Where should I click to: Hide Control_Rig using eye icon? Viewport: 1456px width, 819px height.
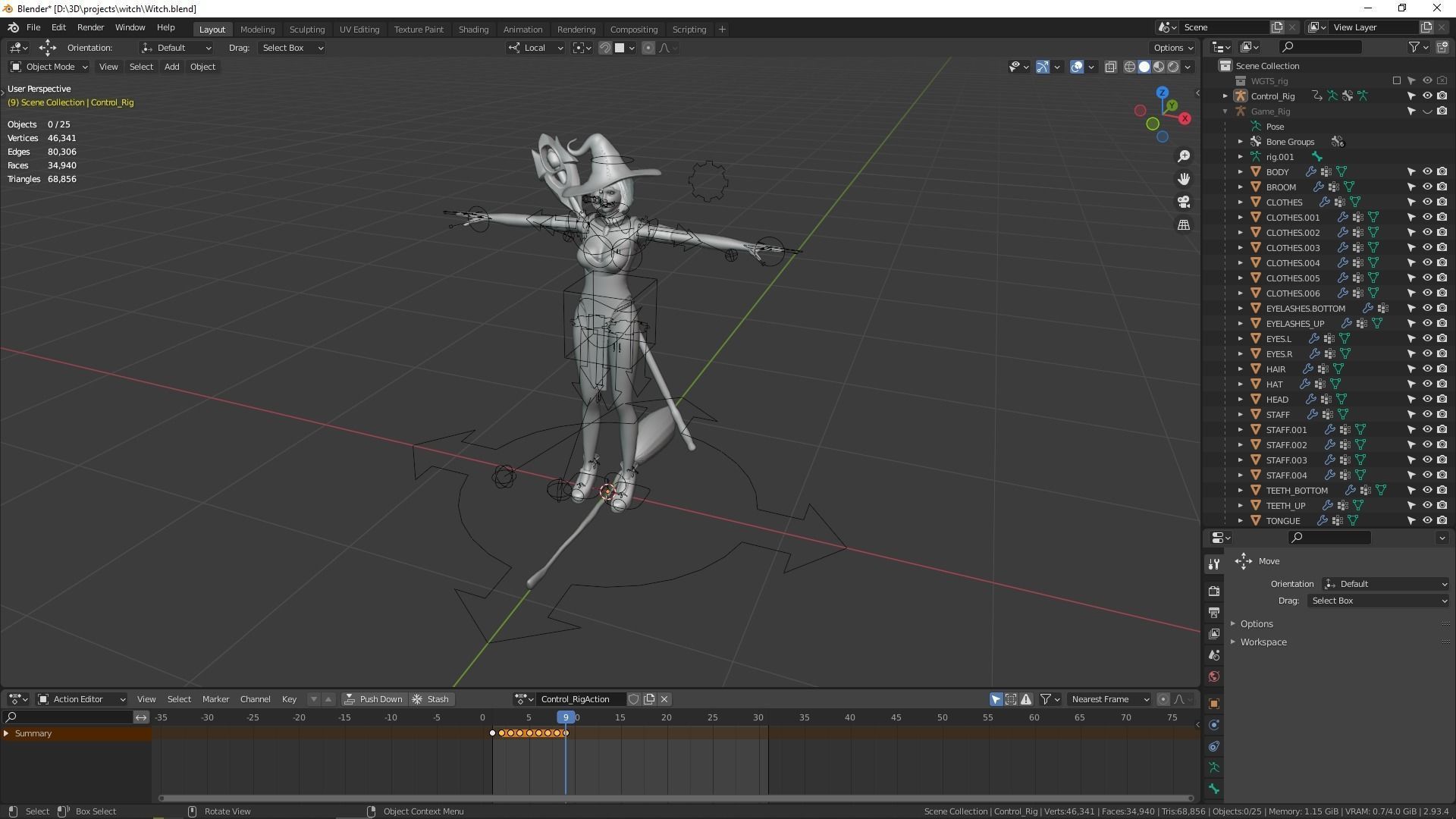(1426, 96)
